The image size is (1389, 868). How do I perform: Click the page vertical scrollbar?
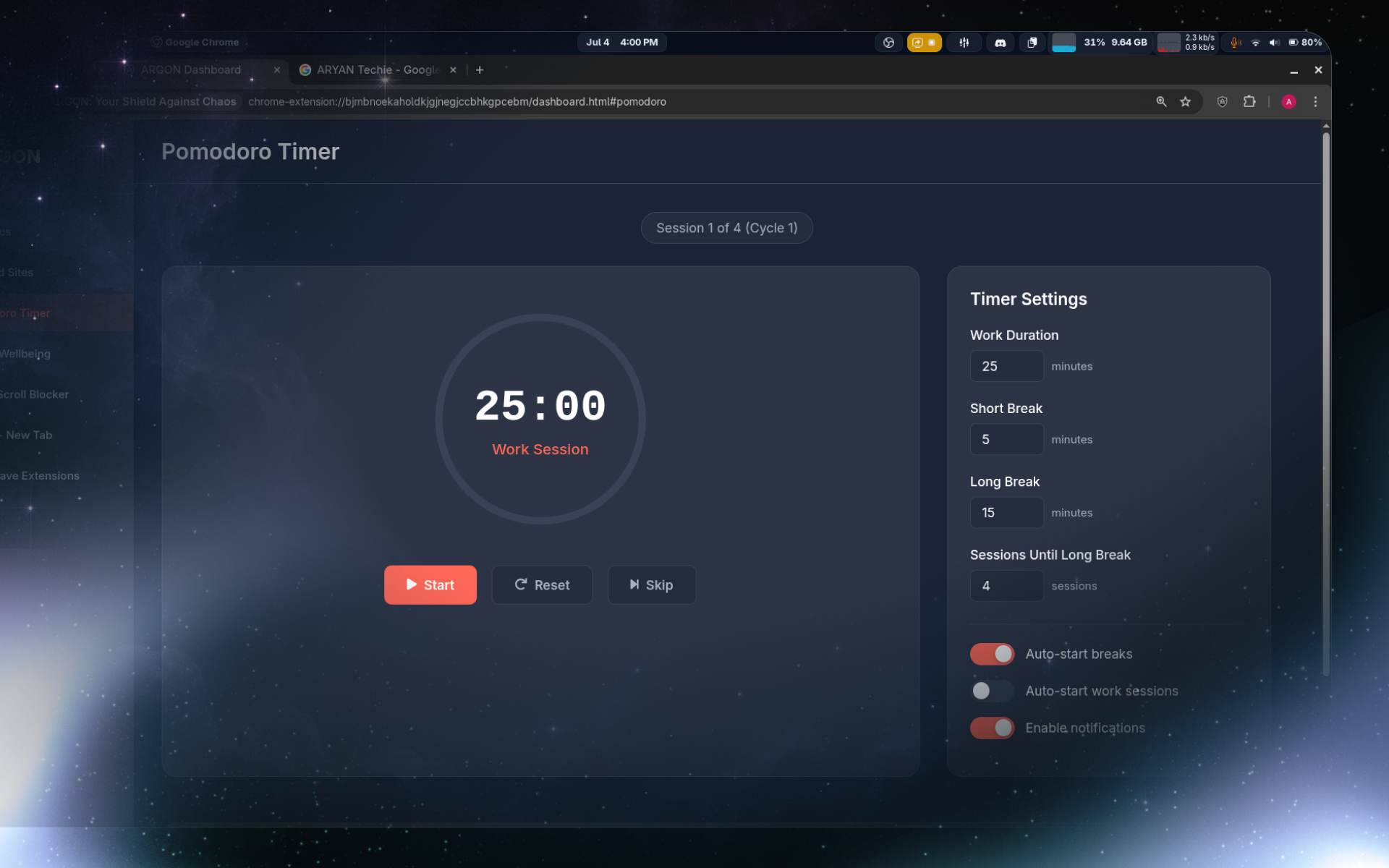pos(1325,405)
